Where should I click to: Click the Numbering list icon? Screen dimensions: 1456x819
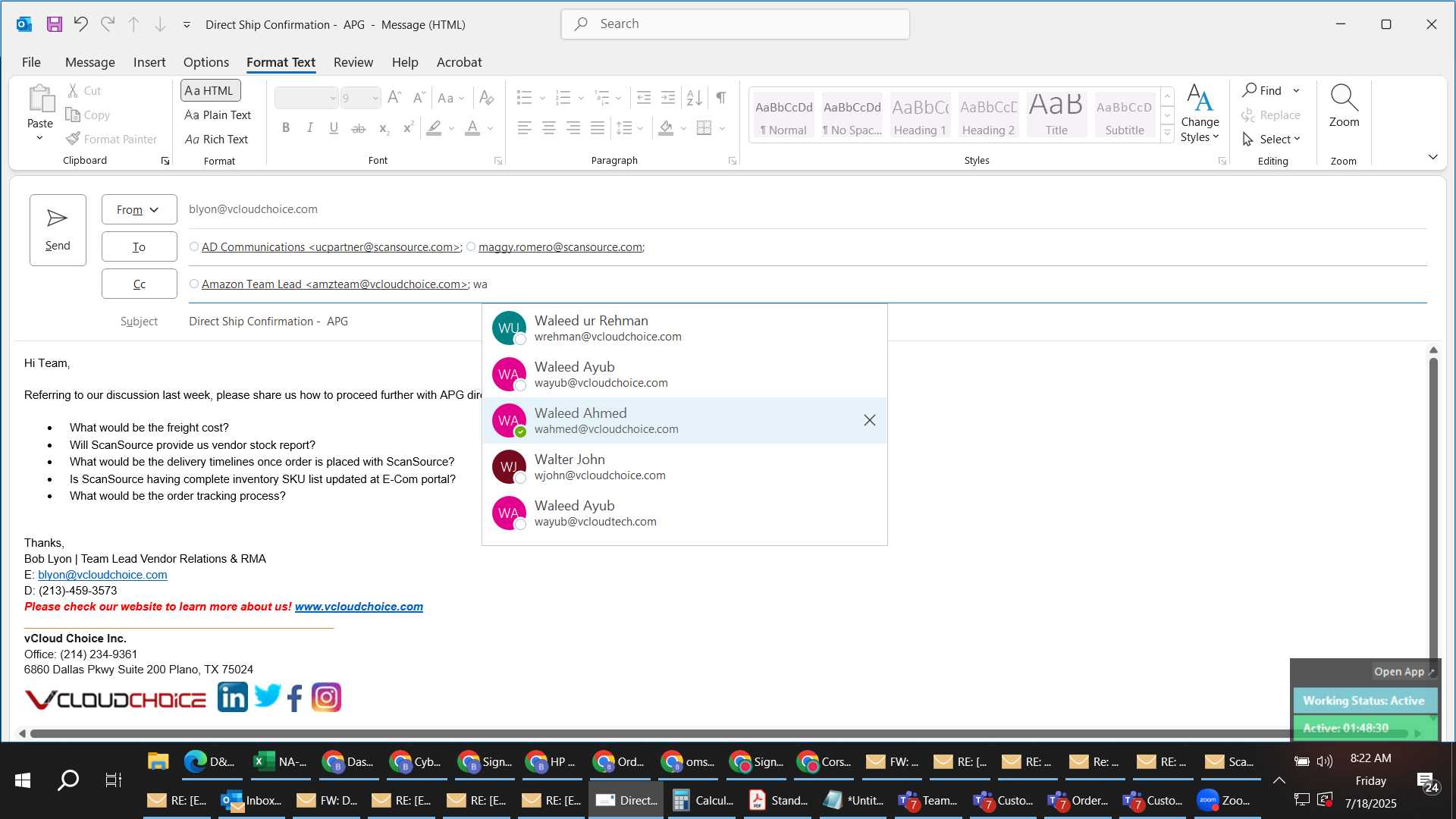pyautogui.click(x=563, y=97)
